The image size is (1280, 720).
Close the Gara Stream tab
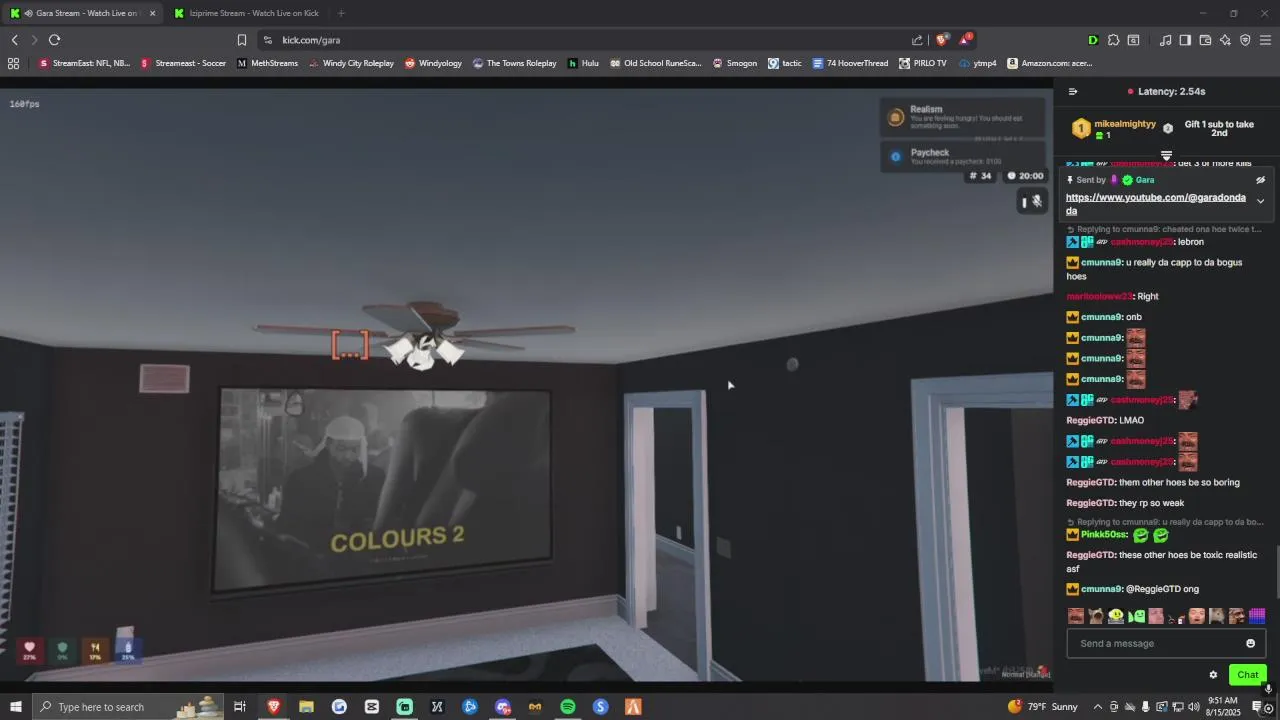[153, 13]
